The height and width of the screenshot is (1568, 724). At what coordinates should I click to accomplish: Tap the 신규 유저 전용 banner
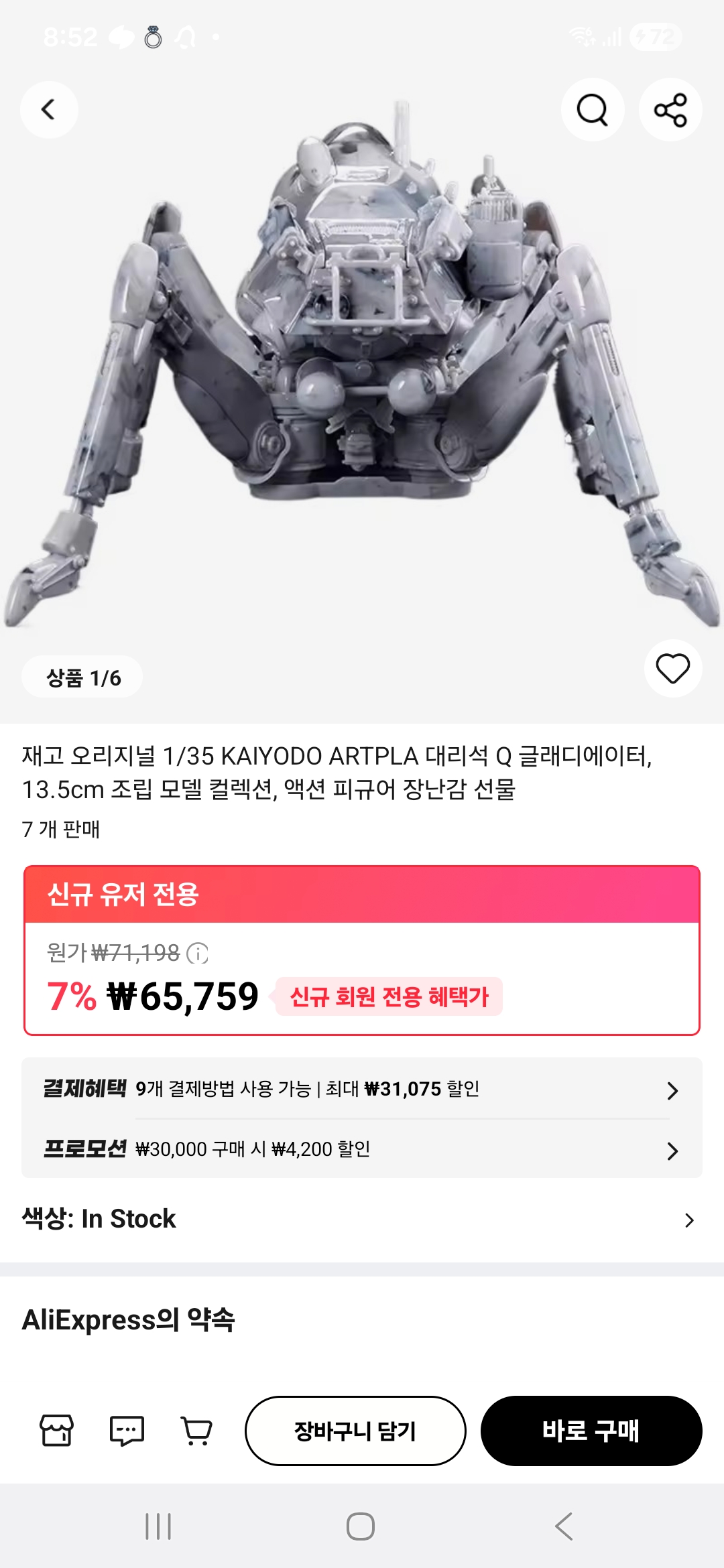coord(362,895)
